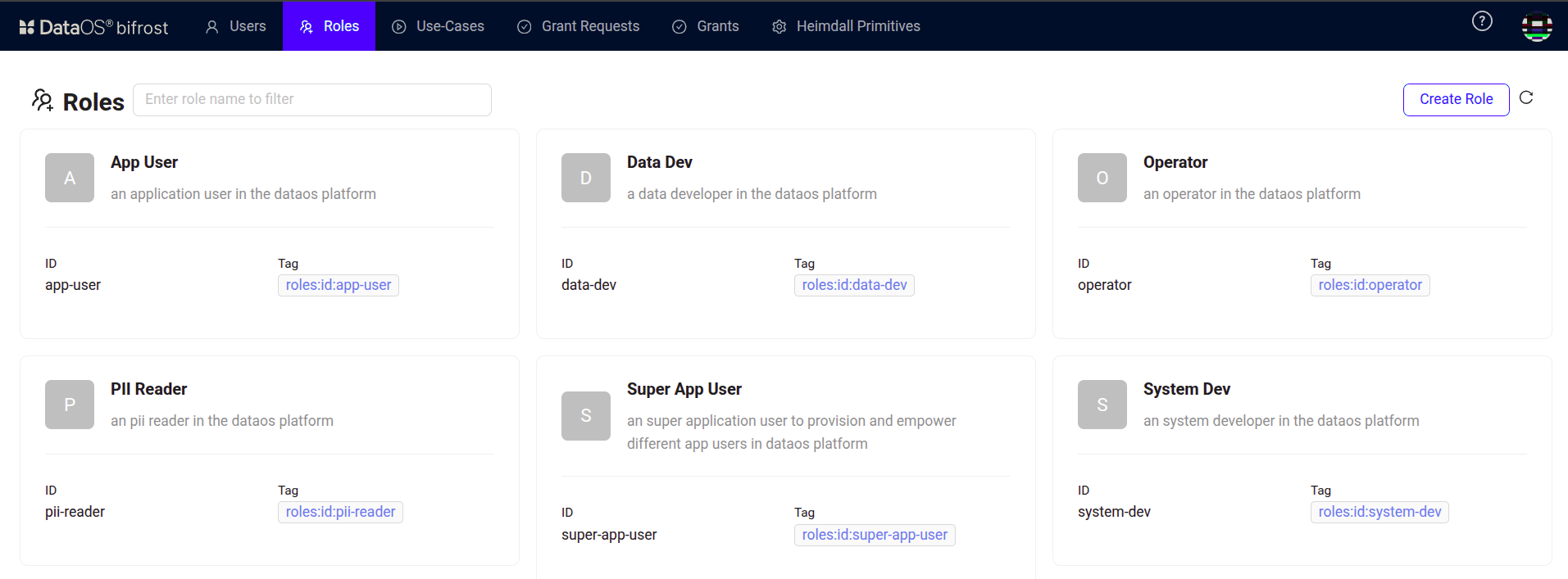The width and height of the screenshot is (1568, 579).
Task: Click the Create Role button
Action: click(1456, 99)
